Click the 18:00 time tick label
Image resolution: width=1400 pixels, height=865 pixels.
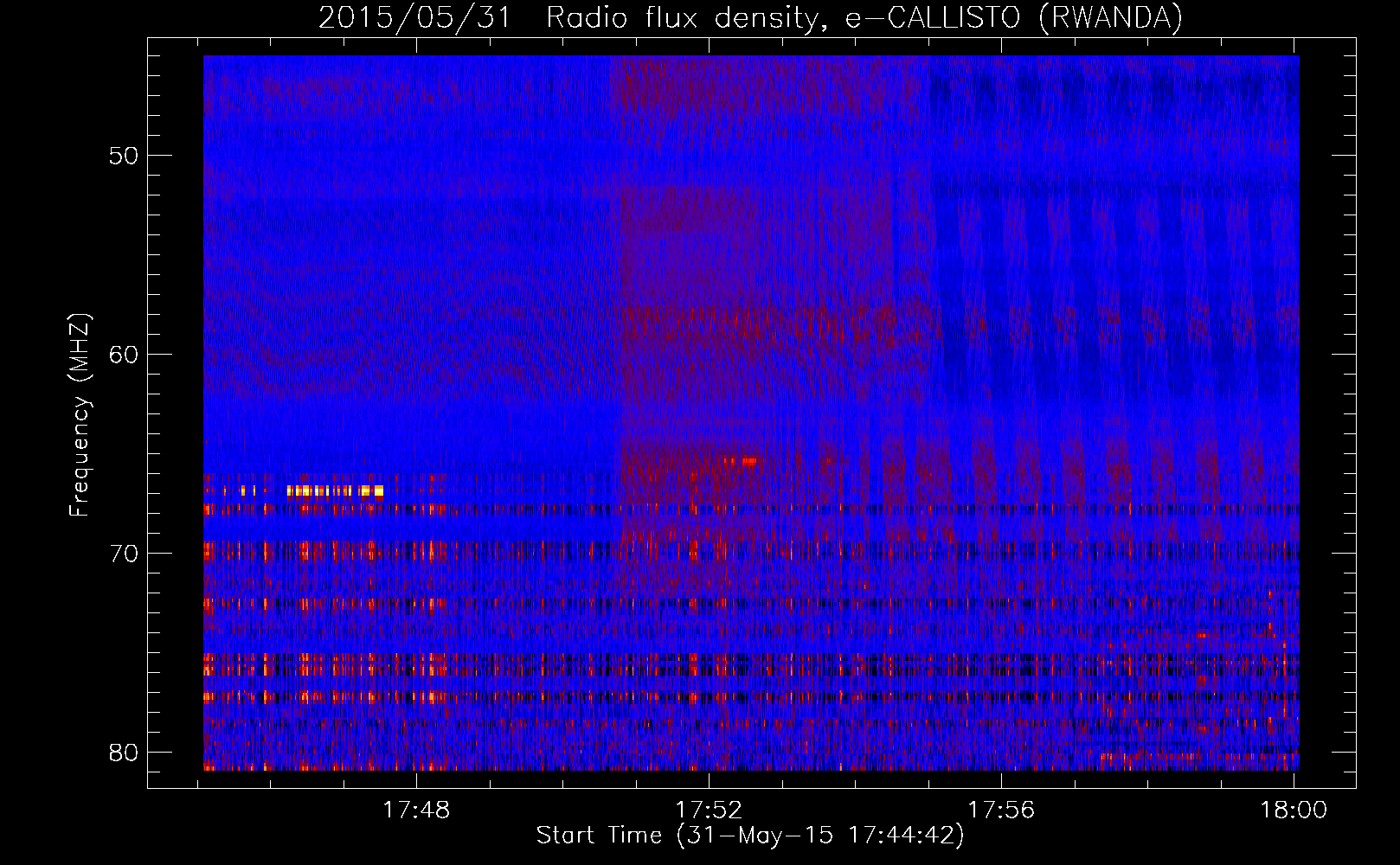[1294, 810]
